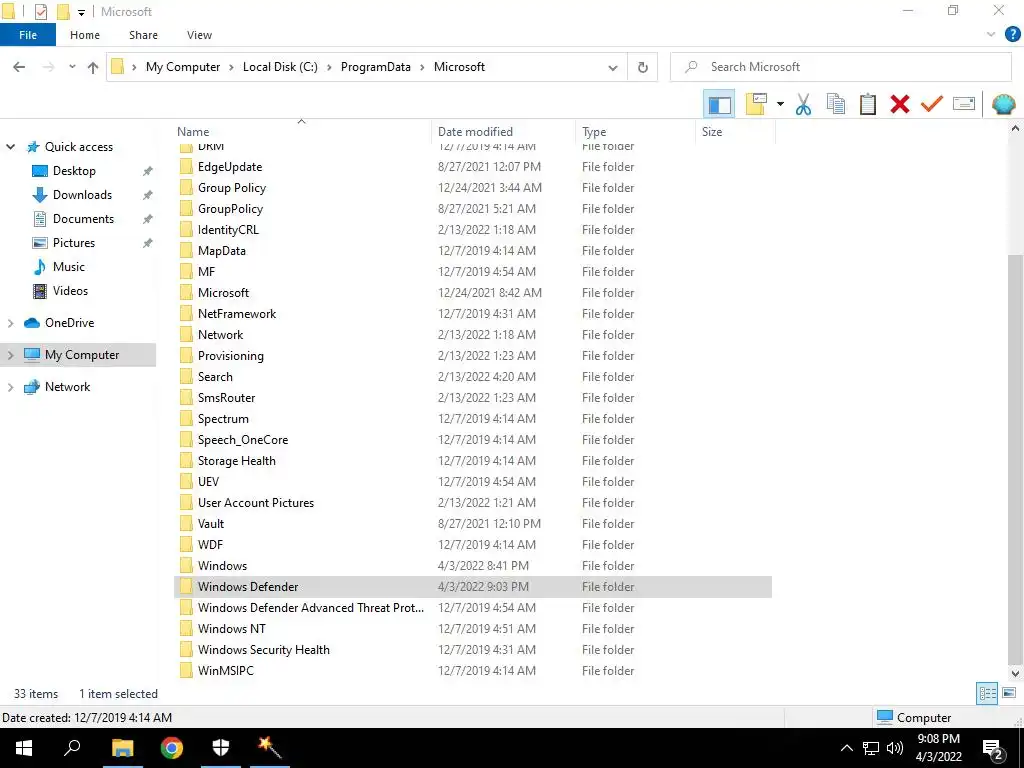This screenshot has width=1024, height=768.
Task: Sort by the Type column header
Action: [636, 131]
